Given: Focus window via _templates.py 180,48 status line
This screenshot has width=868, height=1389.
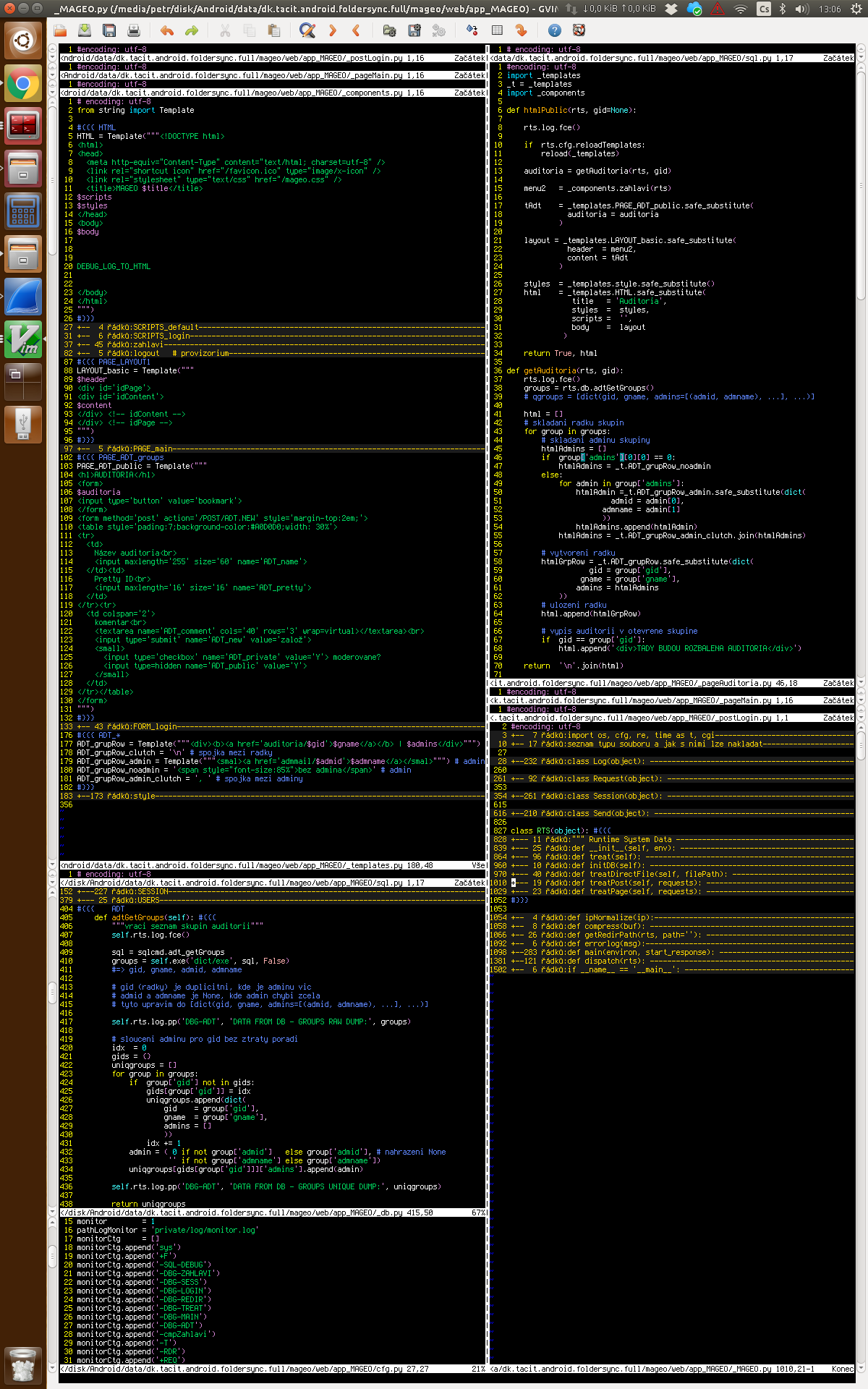Looking at the screenshot, I should coord(273,865).
